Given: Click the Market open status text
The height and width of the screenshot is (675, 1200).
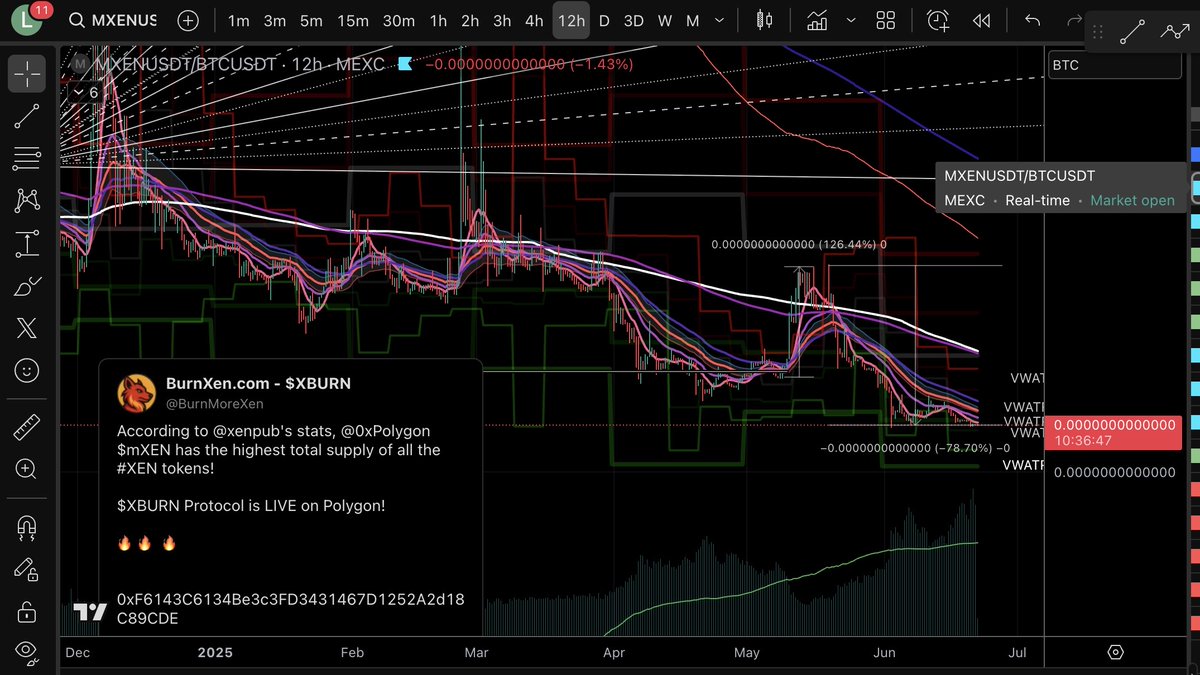Looking at the screenshot, I should tap(1132, 201).
